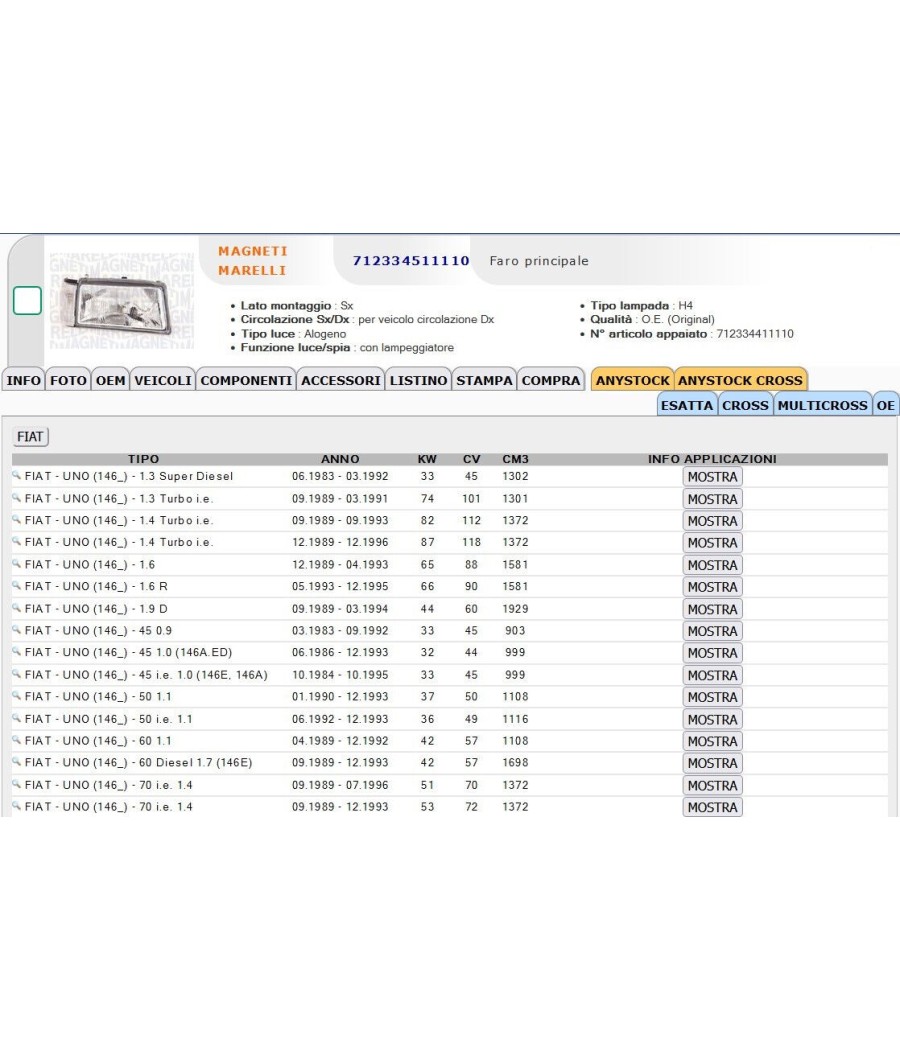The width and height of the screenshot is (900, 1050).
Task: Click MOSTRA for 70 i.e. 1.4 53 KW
Action: tap(712, 808)
